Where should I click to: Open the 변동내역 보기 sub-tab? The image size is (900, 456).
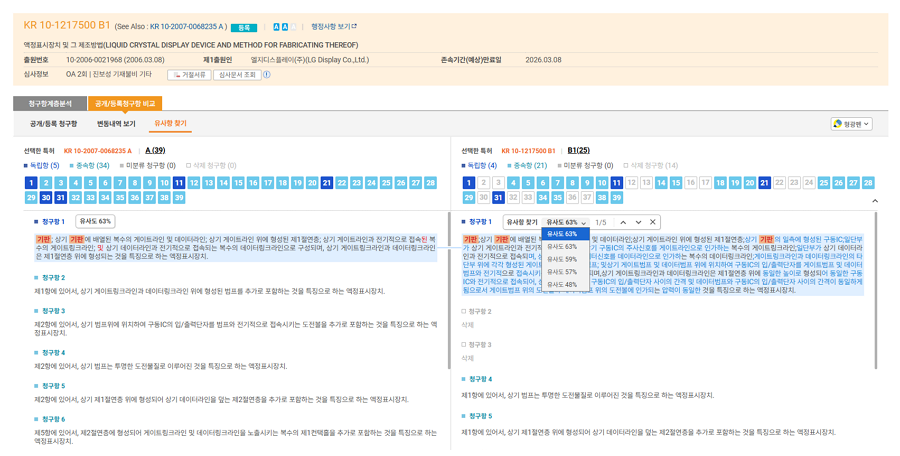click(x=116, y=124)
